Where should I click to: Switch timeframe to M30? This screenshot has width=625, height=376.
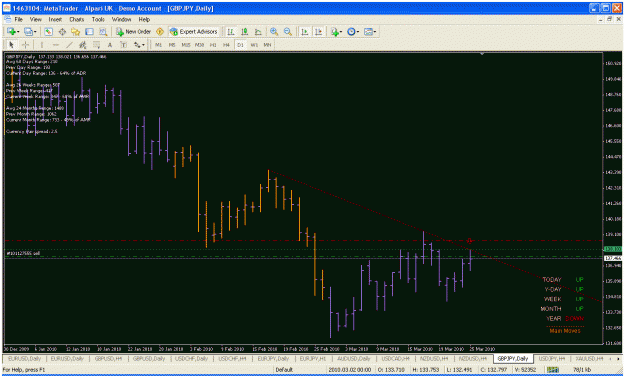point(199,45)
